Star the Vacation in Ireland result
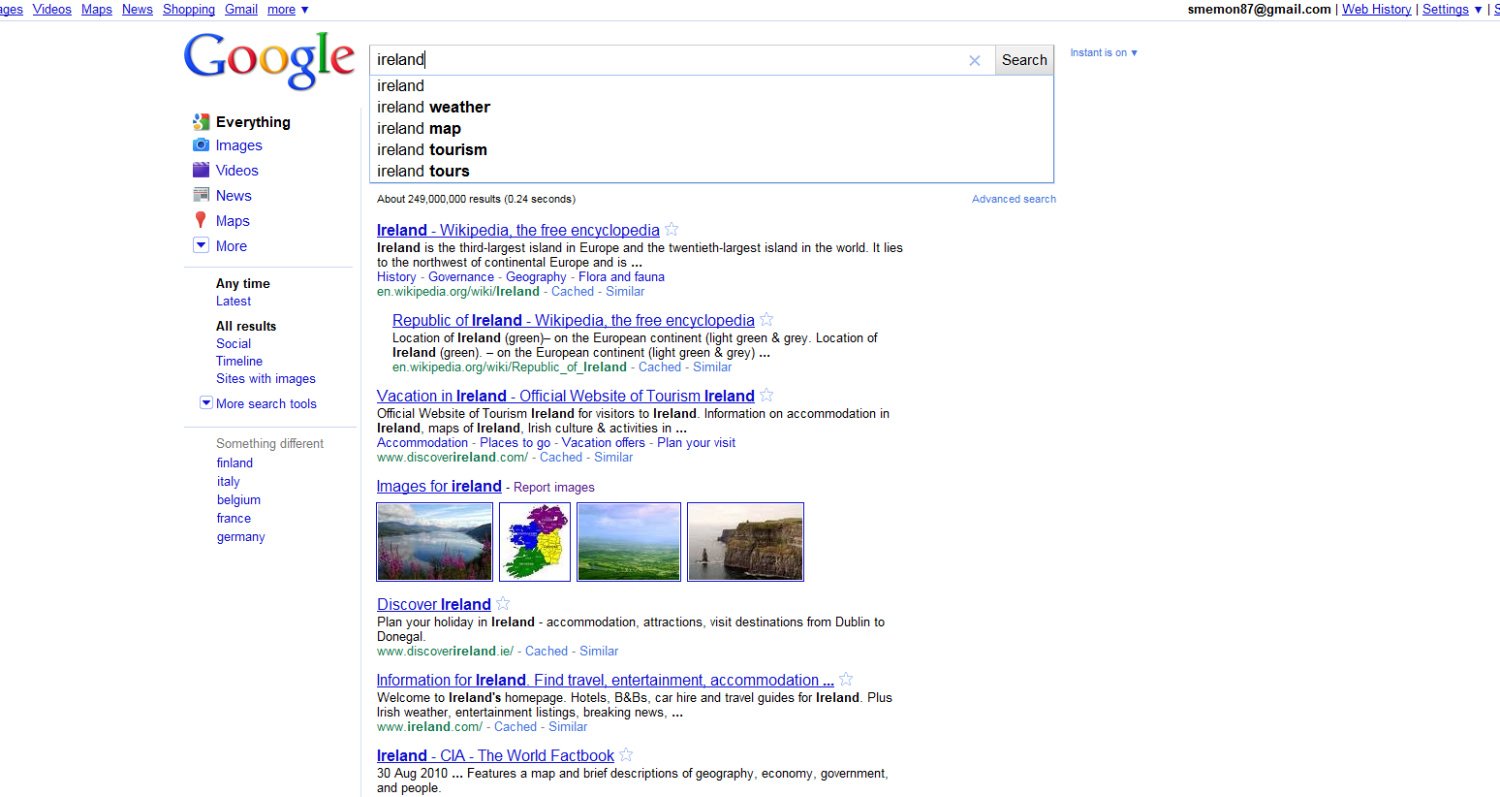The image size is (1500, 797). (767, 395)
